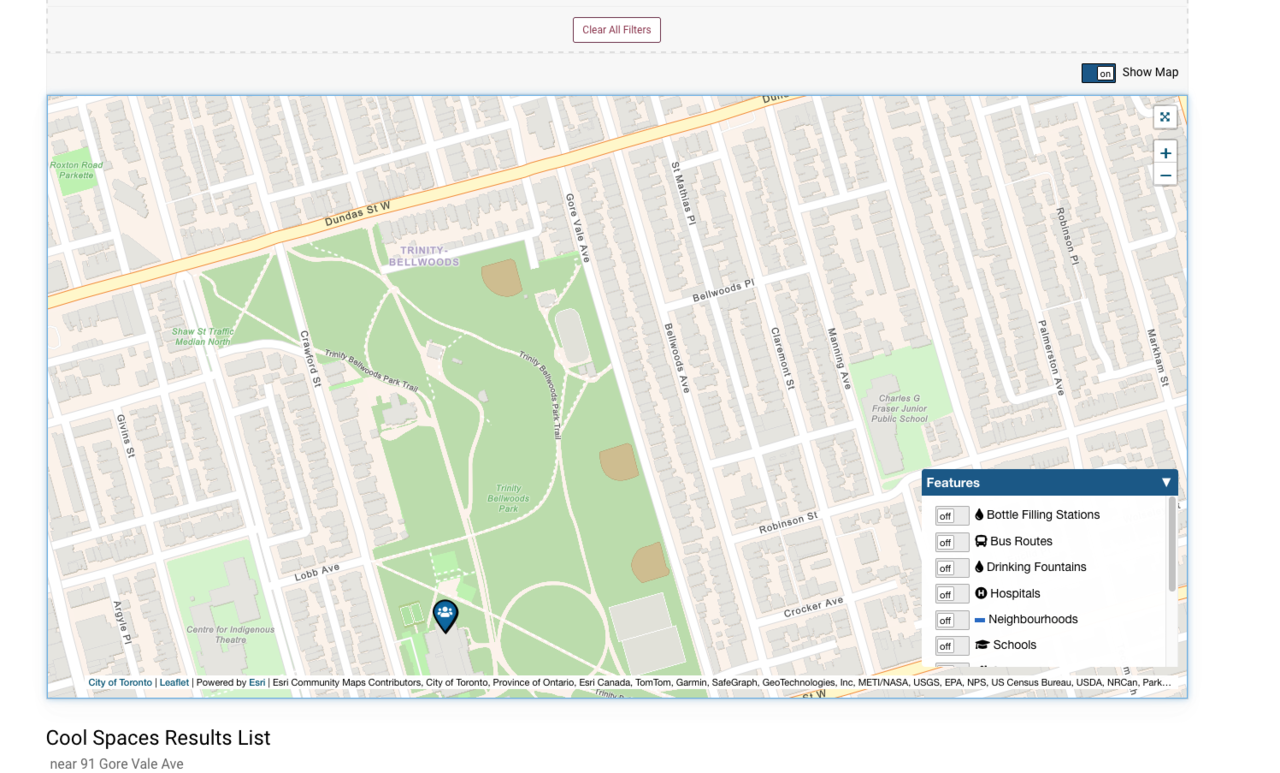Zoom out the map with minus button
Viewport: 1280px width, 773px height.
point(1165,176)
